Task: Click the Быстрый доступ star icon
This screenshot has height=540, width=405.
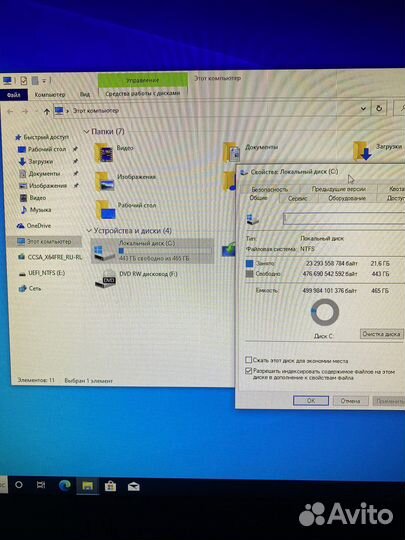Action: 18,137
